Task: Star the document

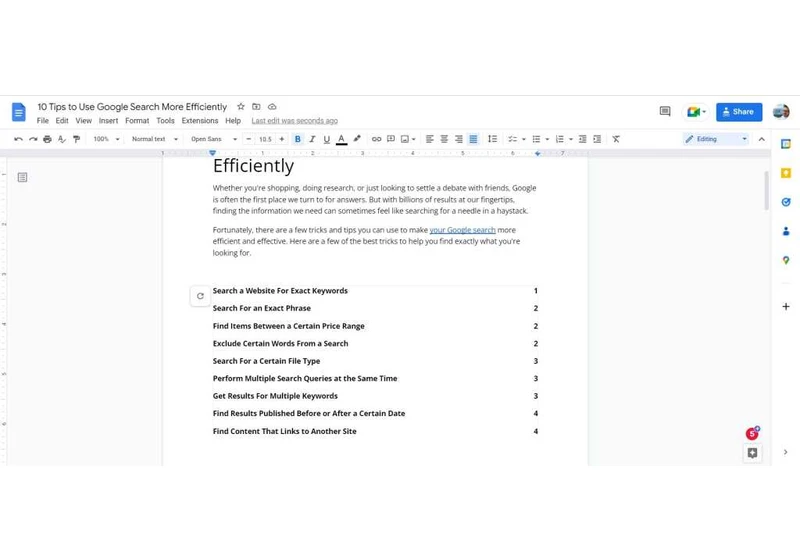Action: pyautogui.click(x=241, y=107)
